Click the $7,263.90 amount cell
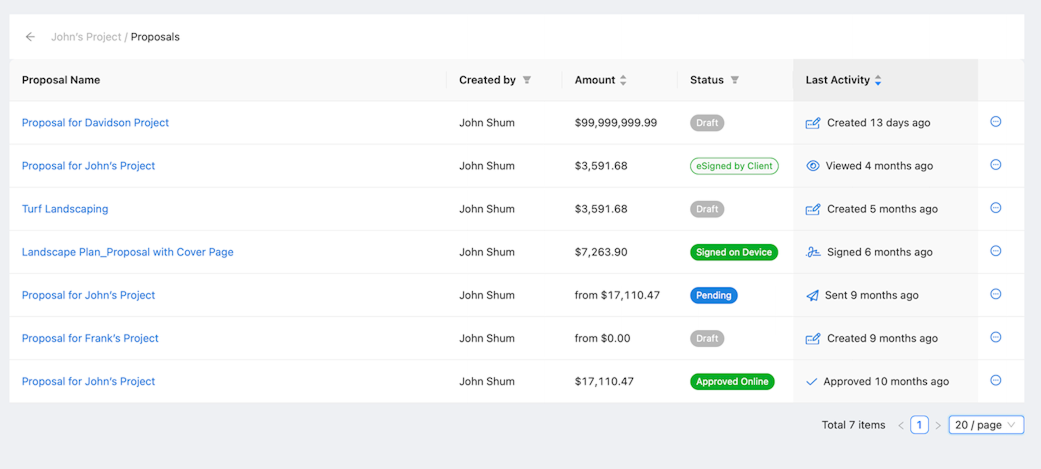 [601, 252]
